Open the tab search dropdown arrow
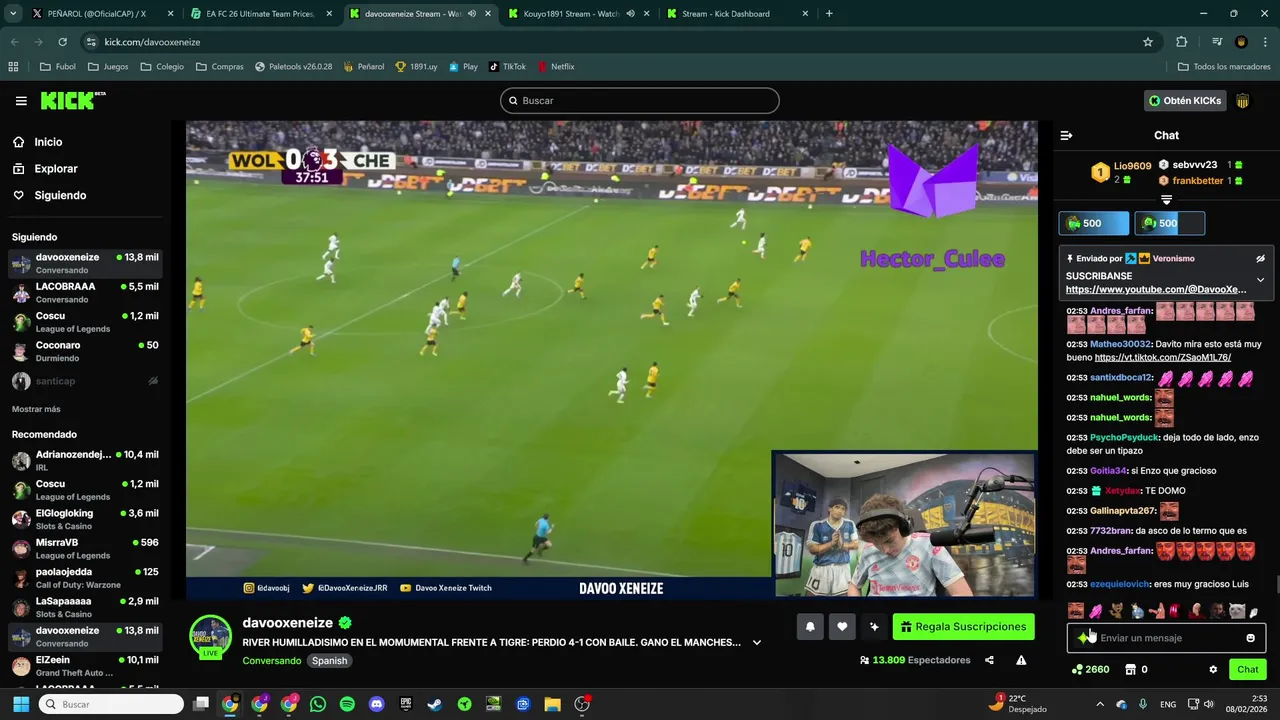 [12, 14]
